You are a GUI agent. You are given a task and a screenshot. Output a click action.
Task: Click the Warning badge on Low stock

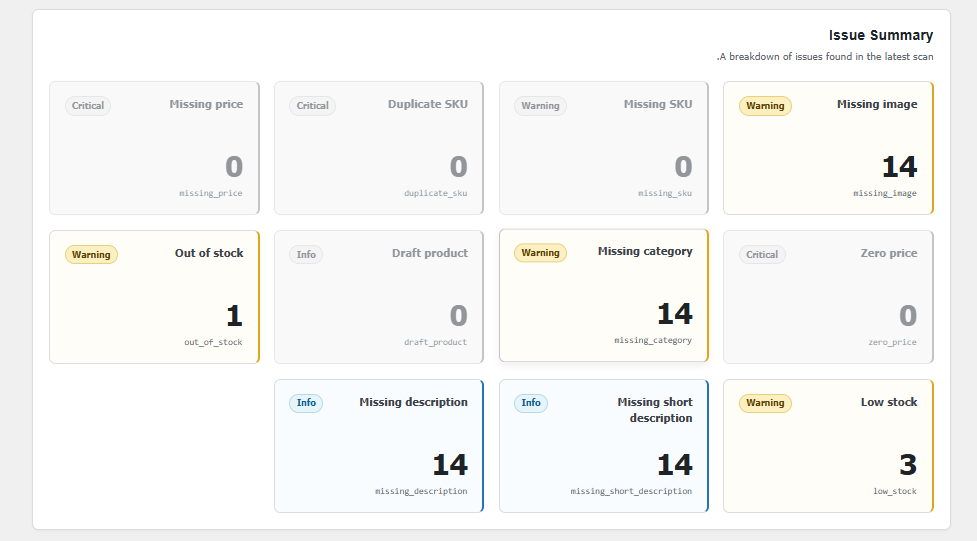pyautogui.click(x=765, y=403)
